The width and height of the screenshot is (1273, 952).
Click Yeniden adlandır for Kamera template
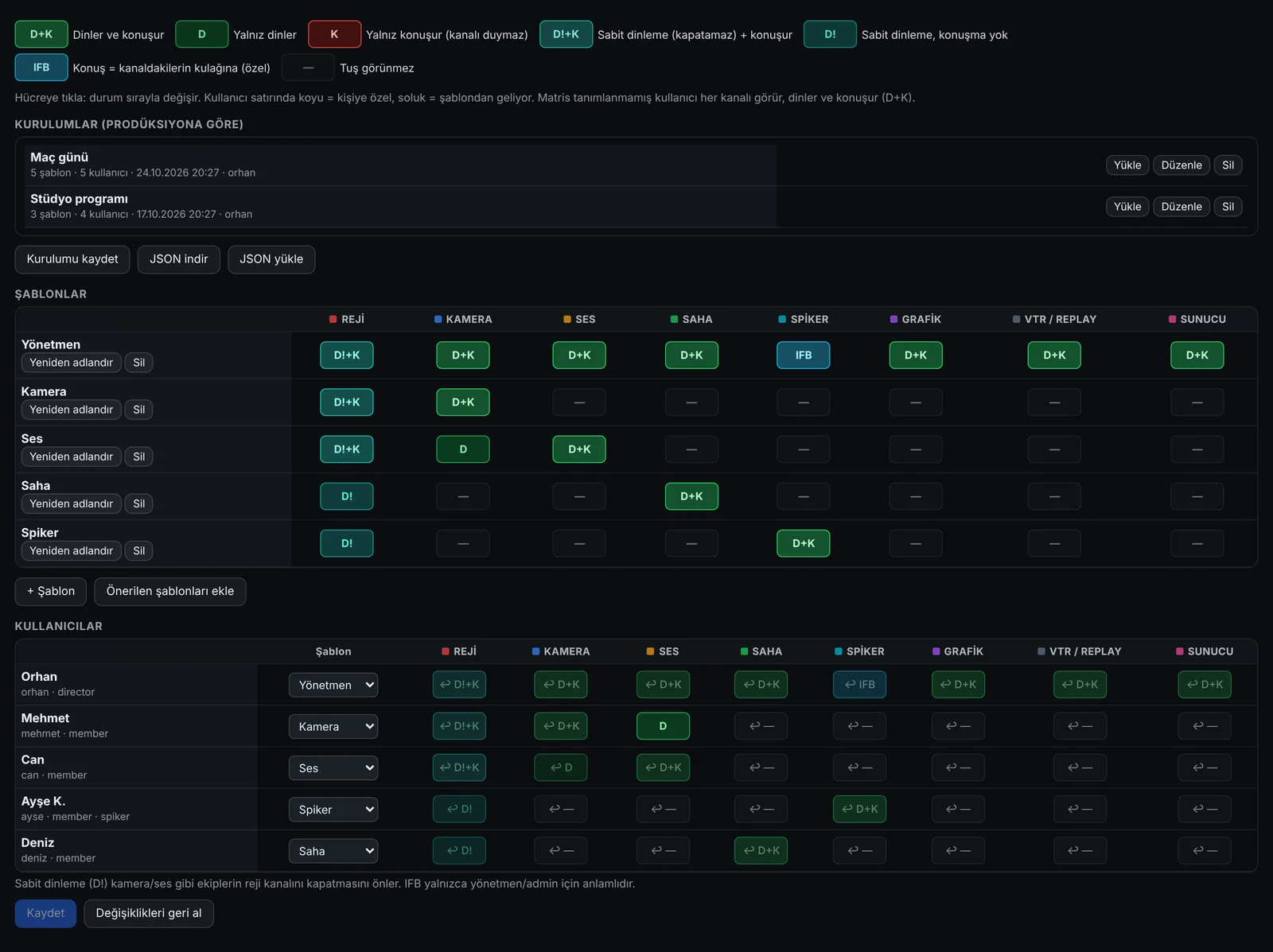[x=71, y=410]
